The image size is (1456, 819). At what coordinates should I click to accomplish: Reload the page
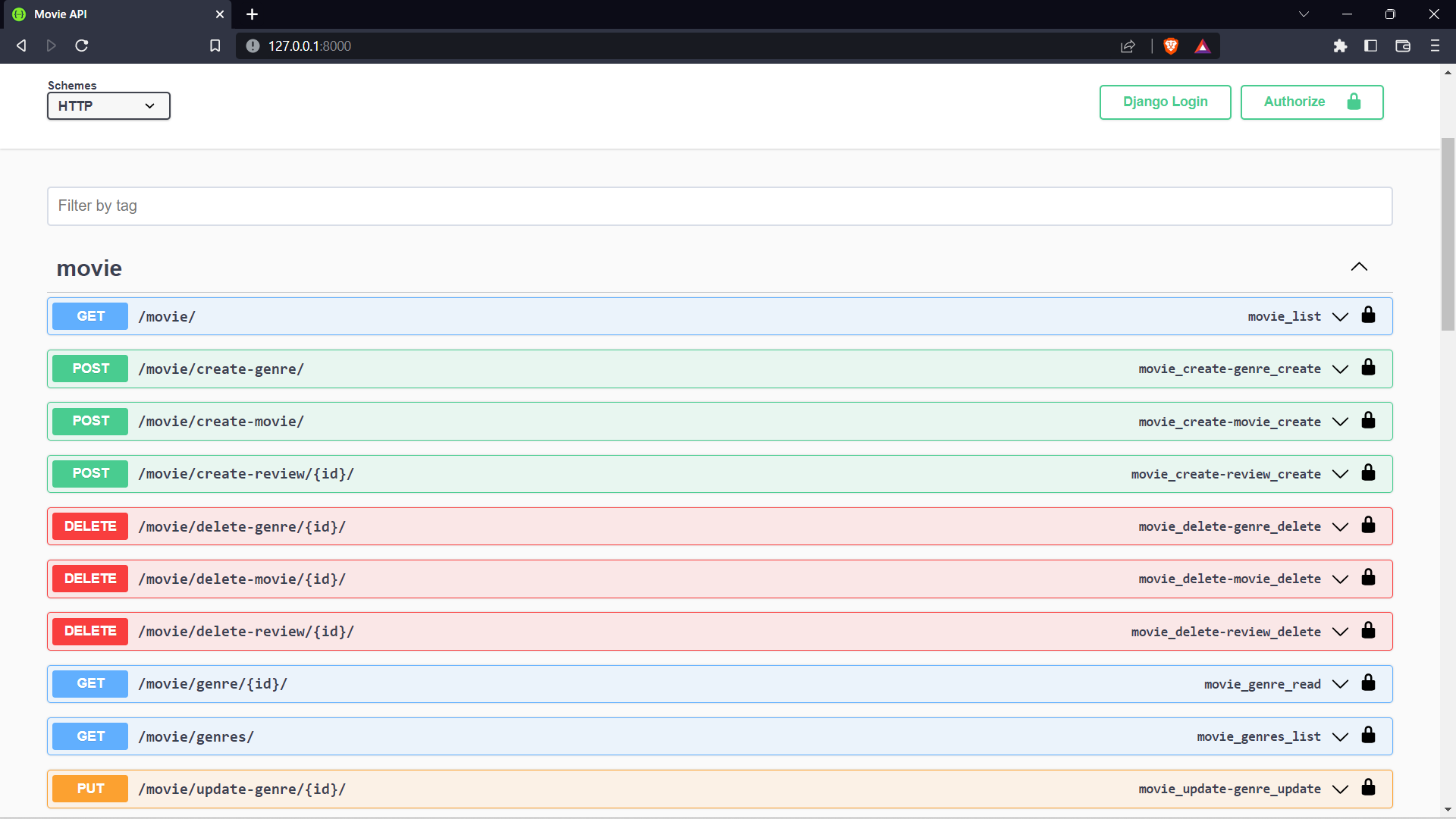82,46
